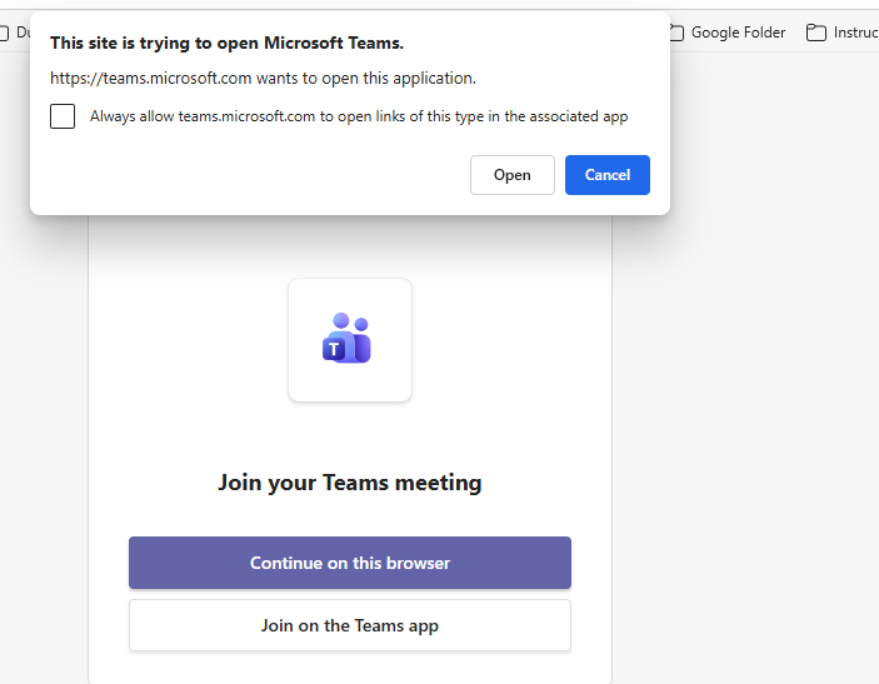Click the 'Always allow teams.microsoft.com' checkbox label text
The image size is (879, 684).
pos(358,117)
